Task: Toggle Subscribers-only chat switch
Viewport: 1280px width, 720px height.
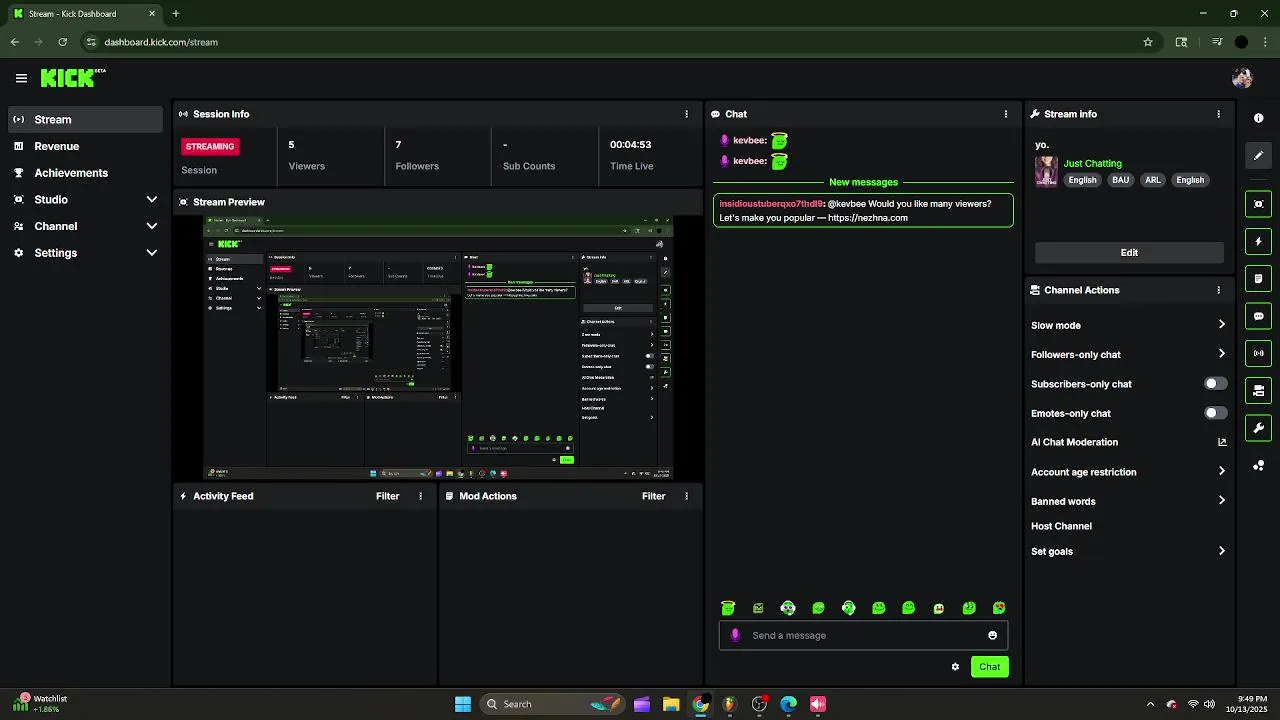Action: pos(1215,384)
